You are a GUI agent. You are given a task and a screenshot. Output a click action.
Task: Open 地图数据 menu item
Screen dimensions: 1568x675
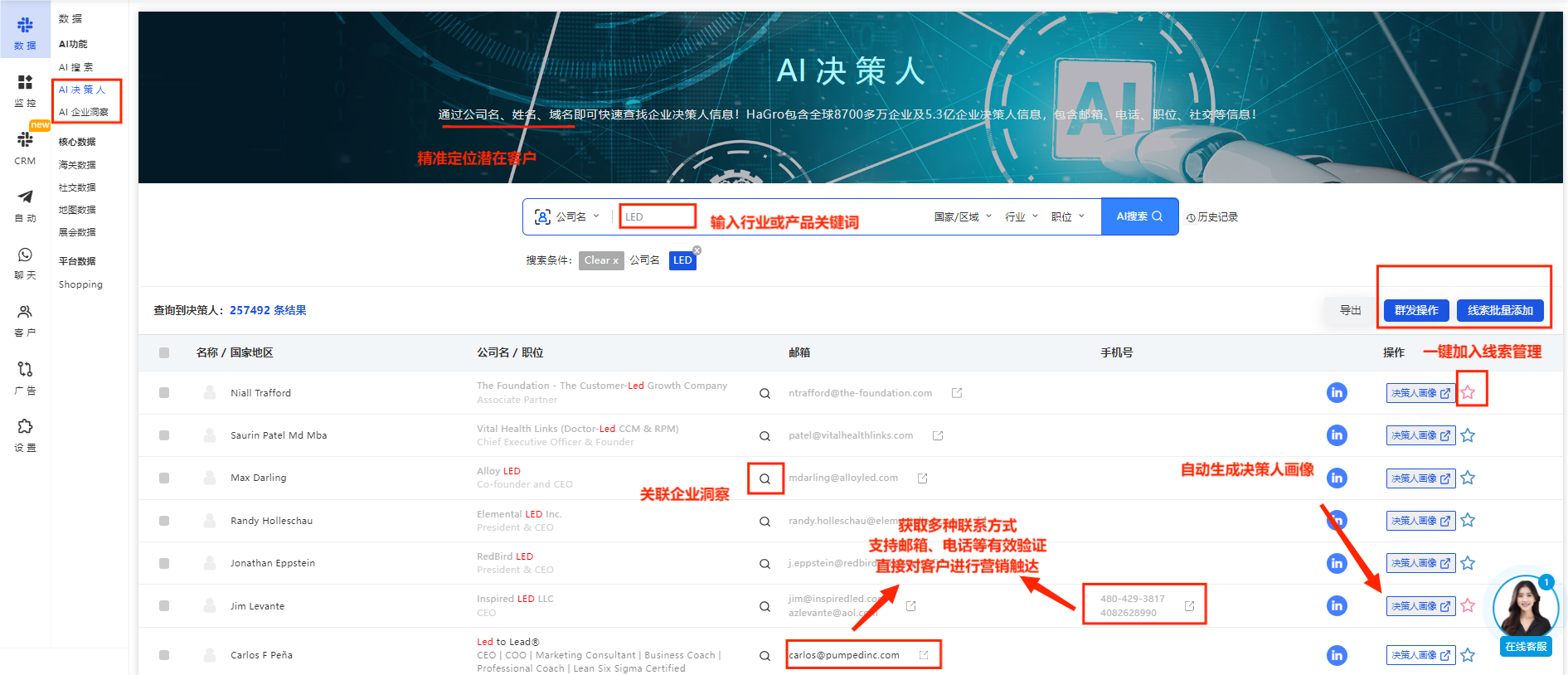[x=77, y=210]
